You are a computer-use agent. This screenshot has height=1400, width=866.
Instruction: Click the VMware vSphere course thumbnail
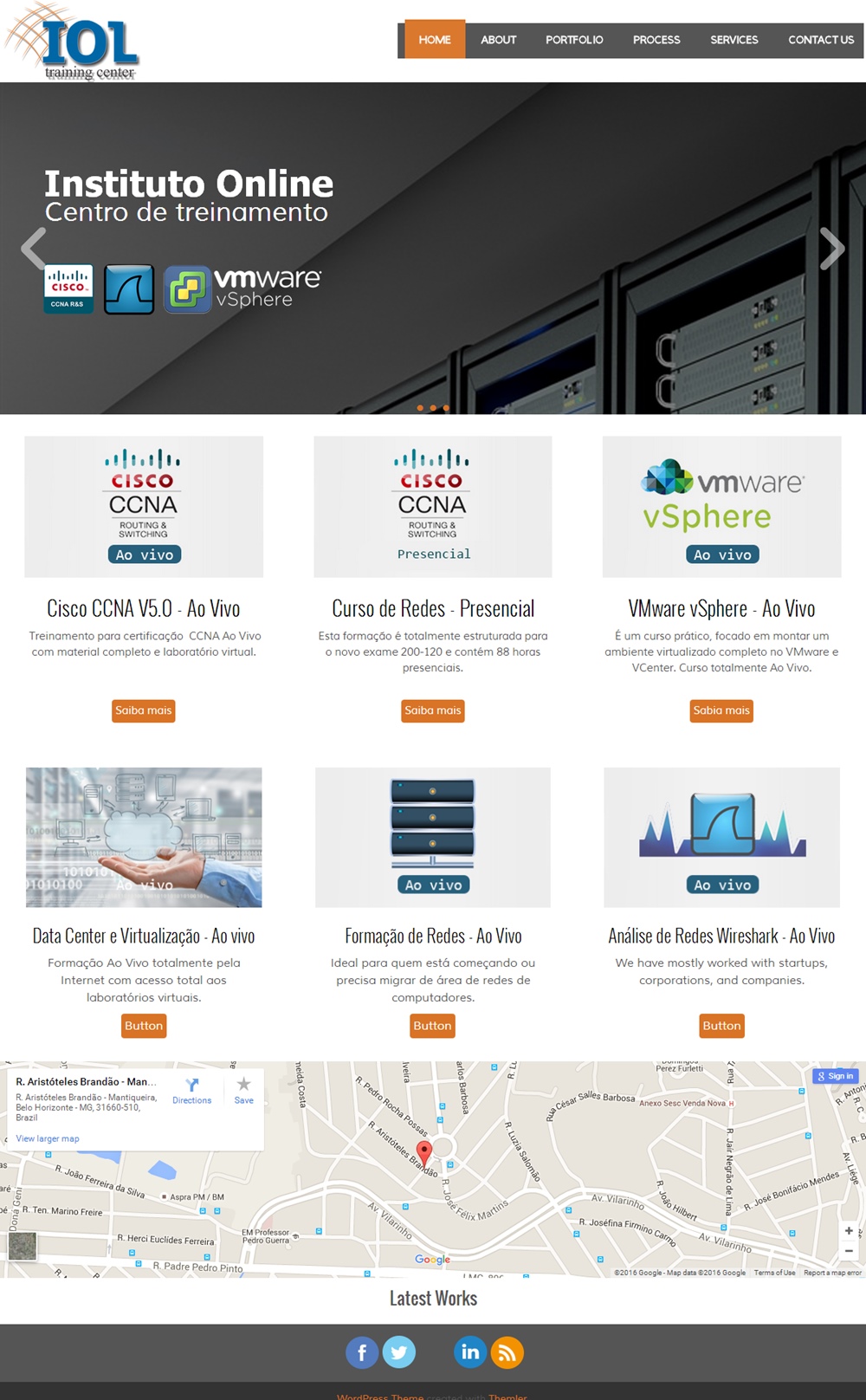(x=722, y=507)
